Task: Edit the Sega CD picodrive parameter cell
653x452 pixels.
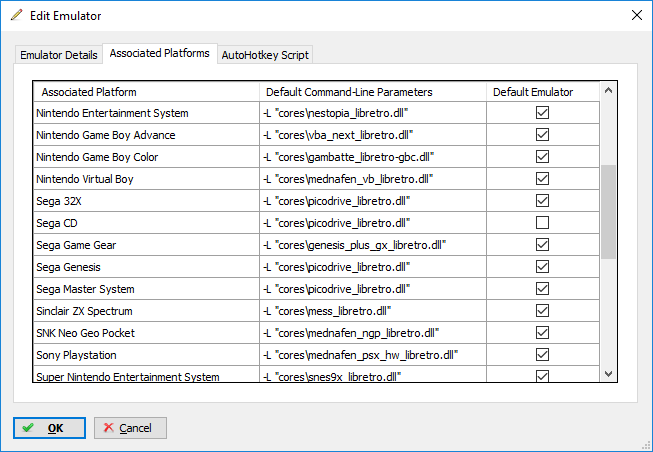Action: pyautogui.click(x=373, y=223)
